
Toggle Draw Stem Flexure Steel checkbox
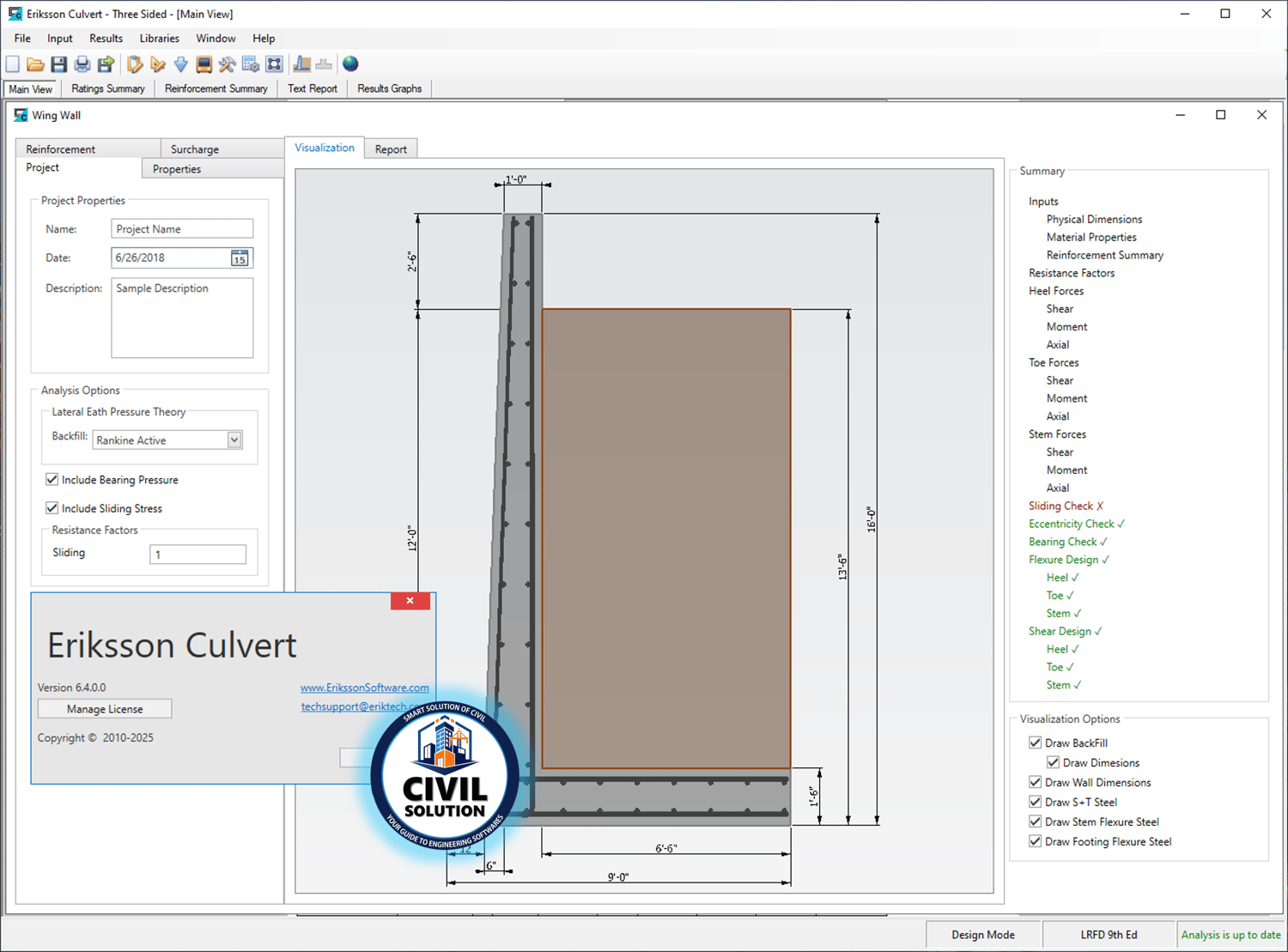(1036, 822)
